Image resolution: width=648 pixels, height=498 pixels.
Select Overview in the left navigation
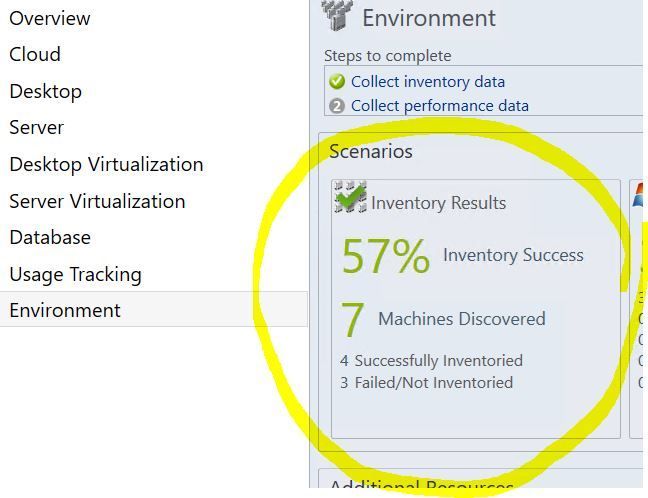(50, 18)
